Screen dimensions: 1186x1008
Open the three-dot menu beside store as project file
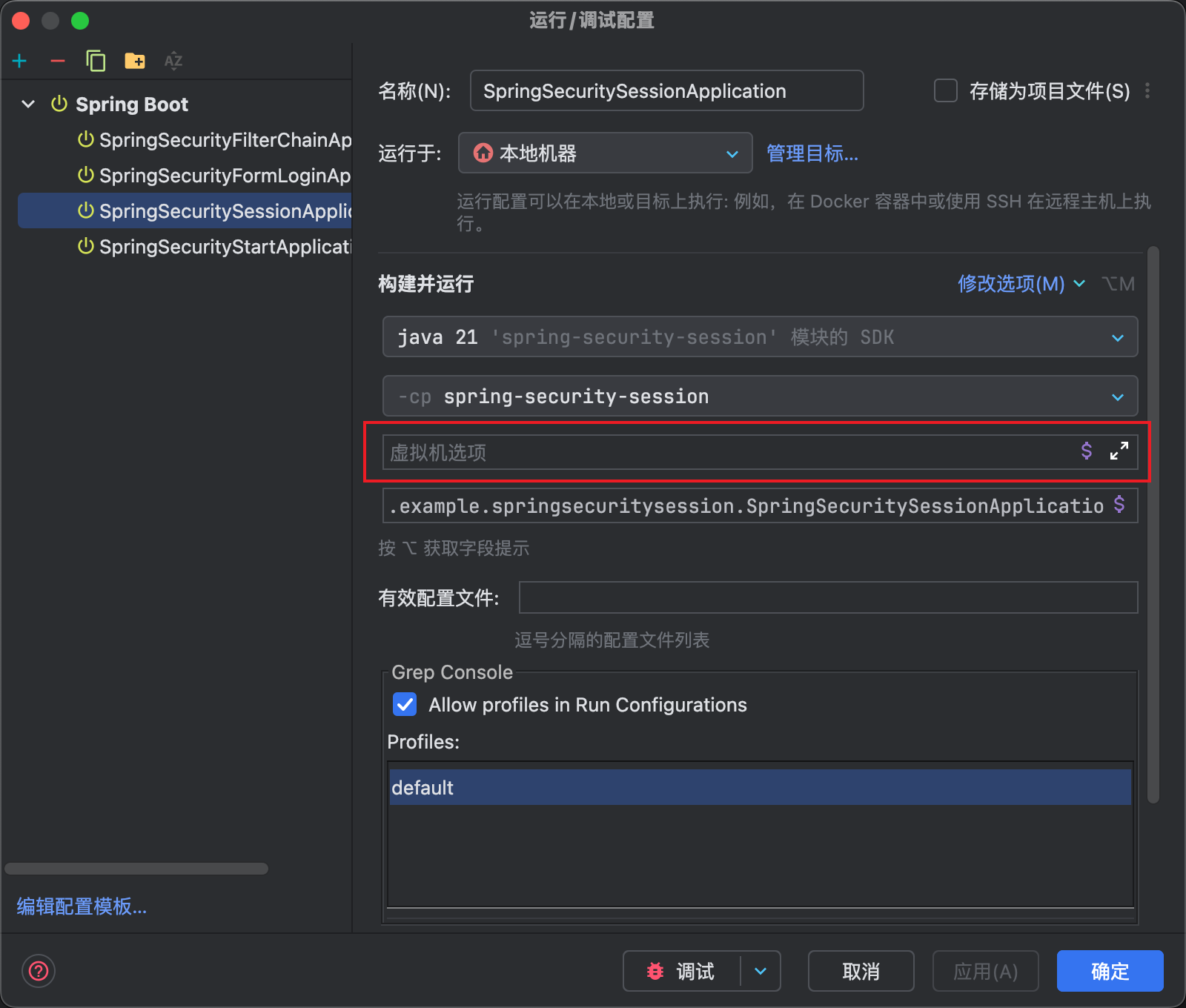pos(1147,90)
